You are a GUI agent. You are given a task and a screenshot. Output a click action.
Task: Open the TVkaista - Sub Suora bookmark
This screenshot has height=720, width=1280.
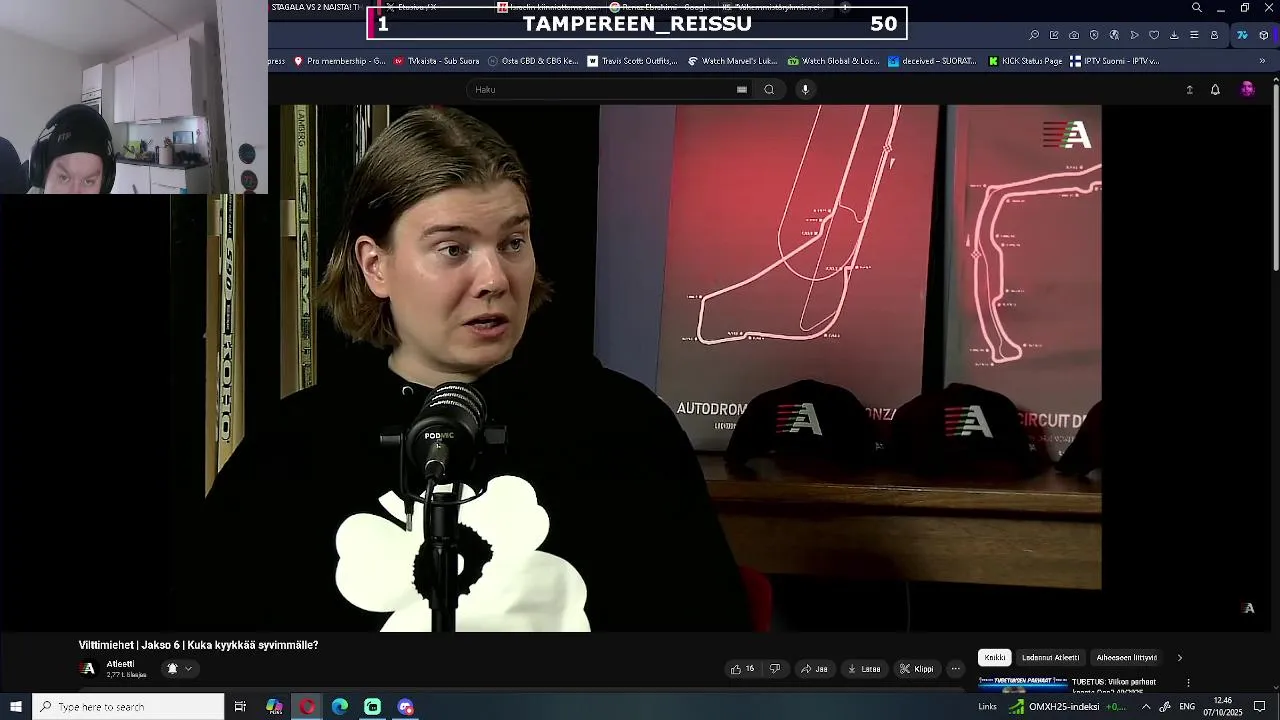click(436, 61)
